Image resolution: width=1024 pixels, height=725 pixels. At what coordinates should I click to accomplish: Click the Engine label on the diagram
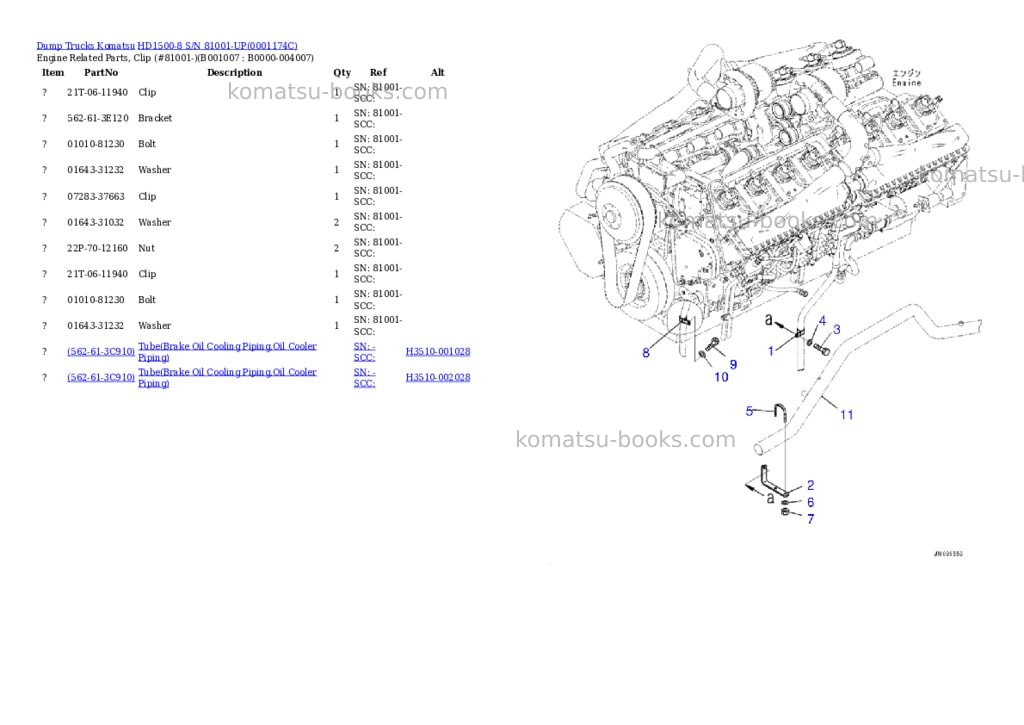pos(906,78)
